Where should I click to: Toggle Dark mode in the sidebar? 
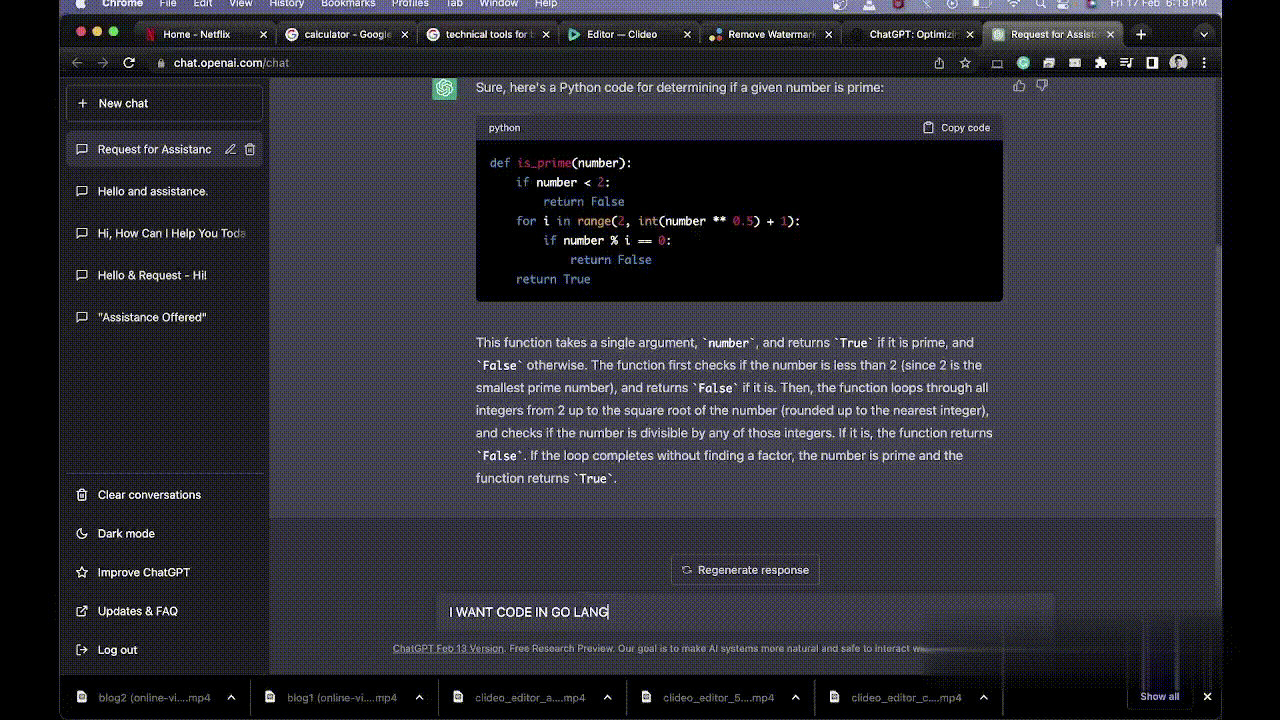click(126, 534)
